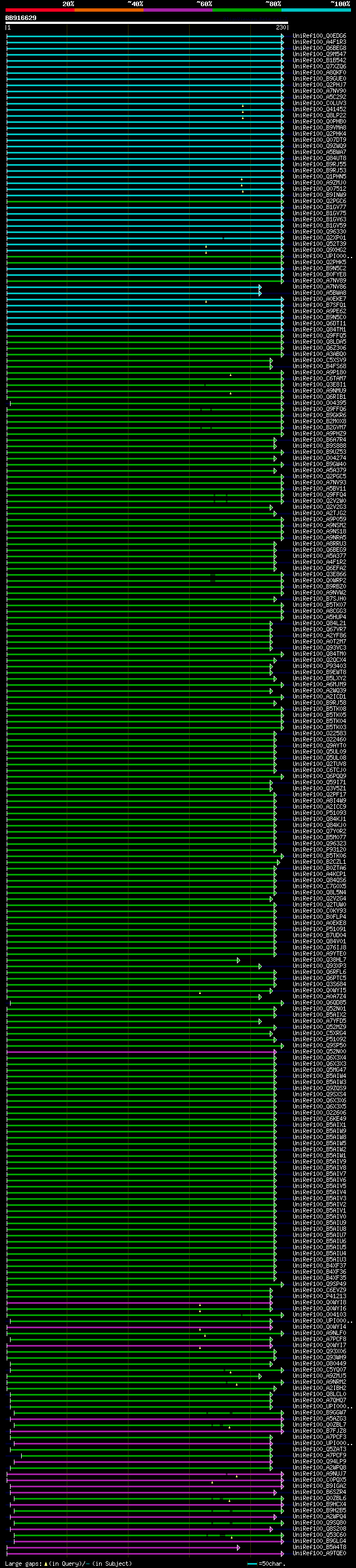Select label UniRef100_B9INW9
This screenshot has width=356, height=1568.
(x=319, y=195)
